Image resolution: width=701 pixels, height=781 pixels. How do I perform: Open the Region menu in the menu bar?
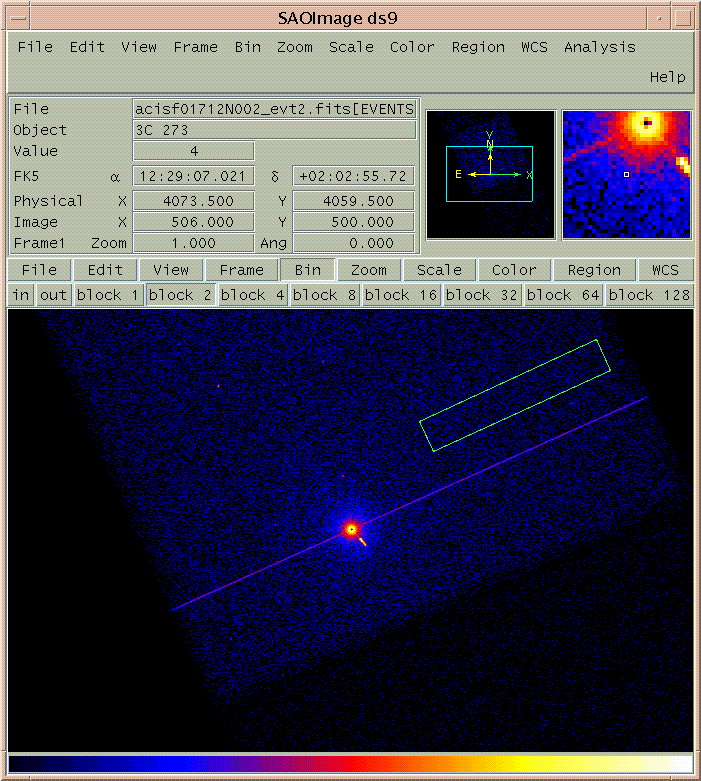pyautogui.click(x=478, y=47)
